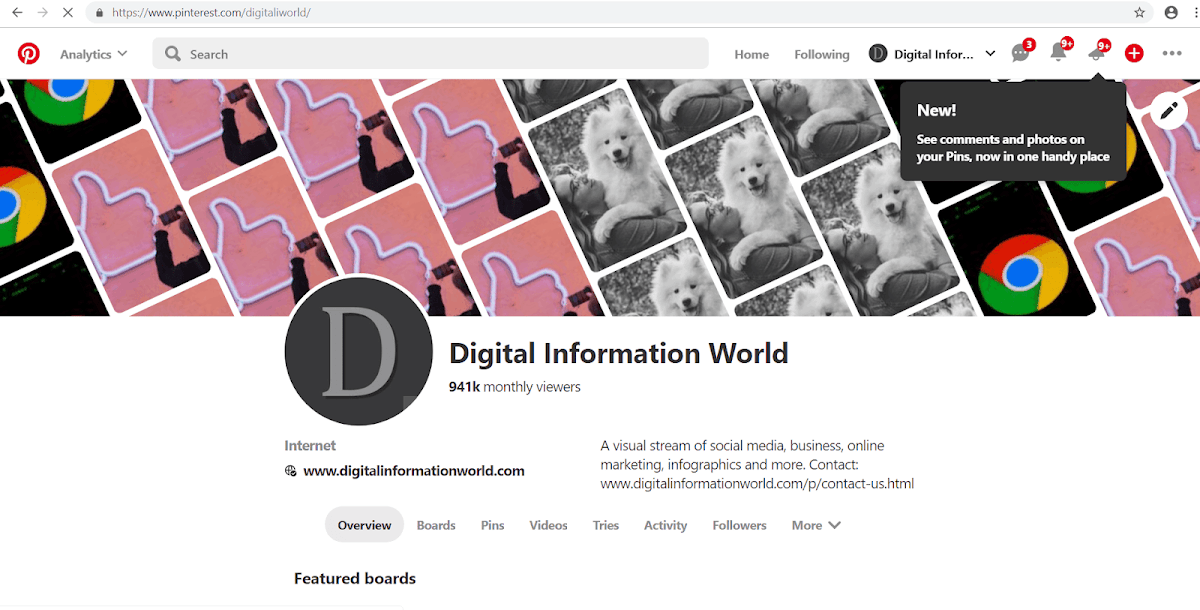Click the D profile avatar picture
The image size is (1200, 610).
click(x=359, y=352)
